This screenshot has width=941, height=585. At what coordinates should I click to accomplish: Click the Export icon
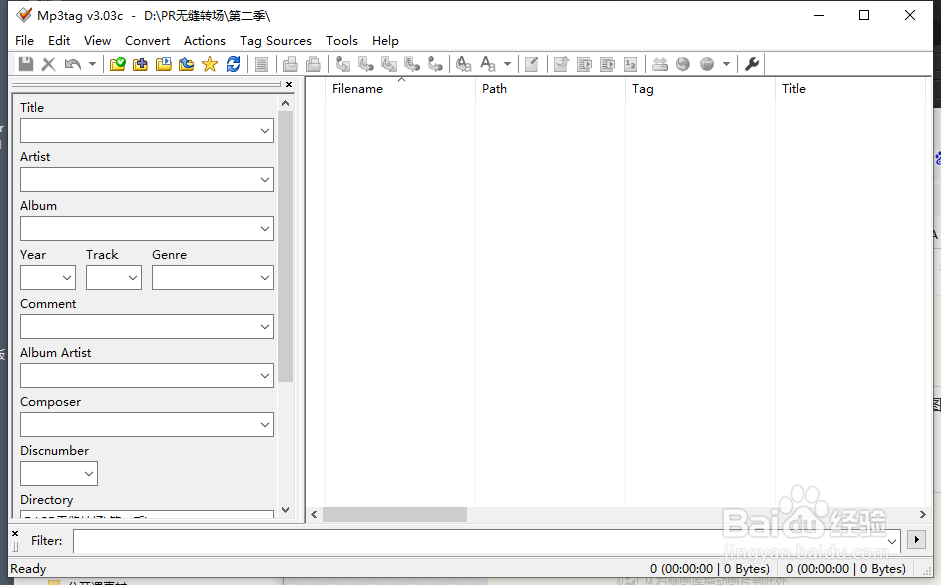click(561, 64)
